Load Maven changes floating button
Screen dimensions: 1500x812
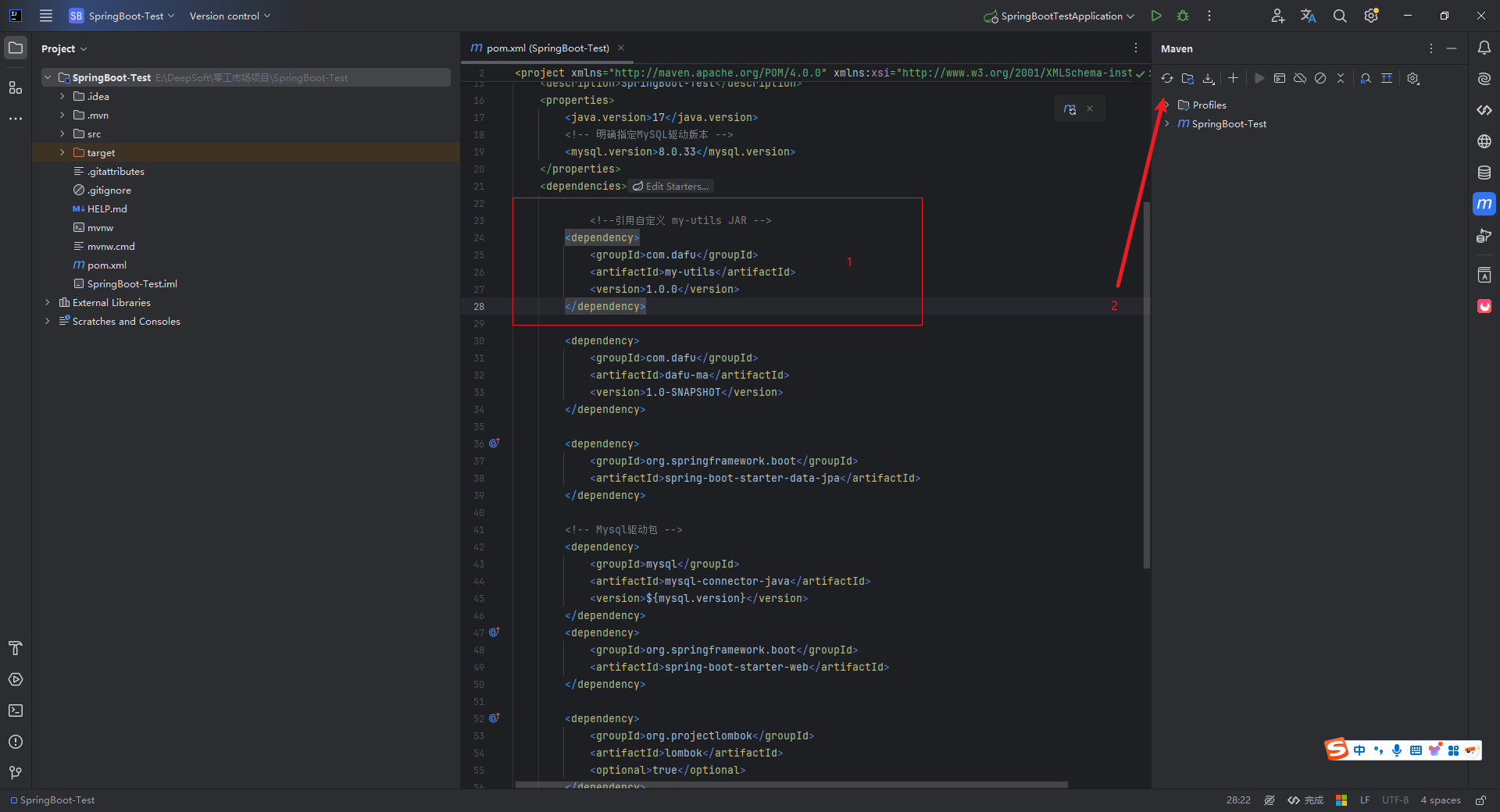click(x=1070, y=109)
